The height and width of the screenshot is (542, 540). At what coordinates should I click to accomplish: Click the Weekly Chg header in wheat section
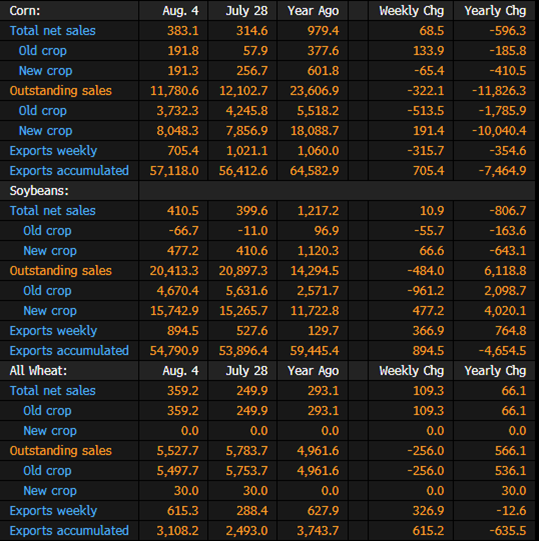click(411, 371)
